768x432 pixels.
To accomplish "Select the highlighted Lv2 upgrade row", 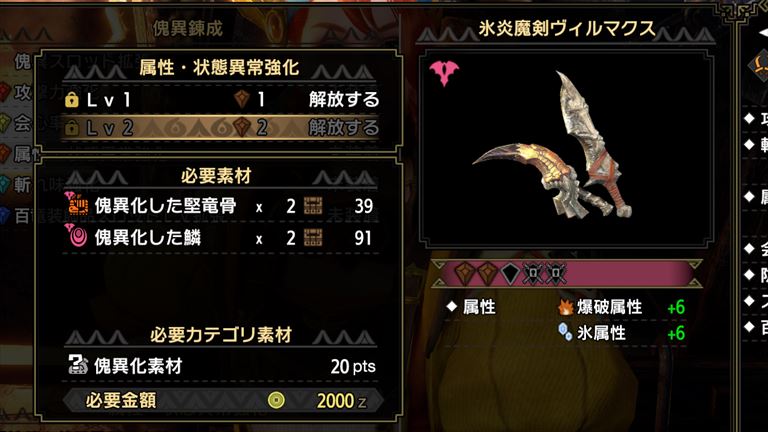I will point(220,128).
